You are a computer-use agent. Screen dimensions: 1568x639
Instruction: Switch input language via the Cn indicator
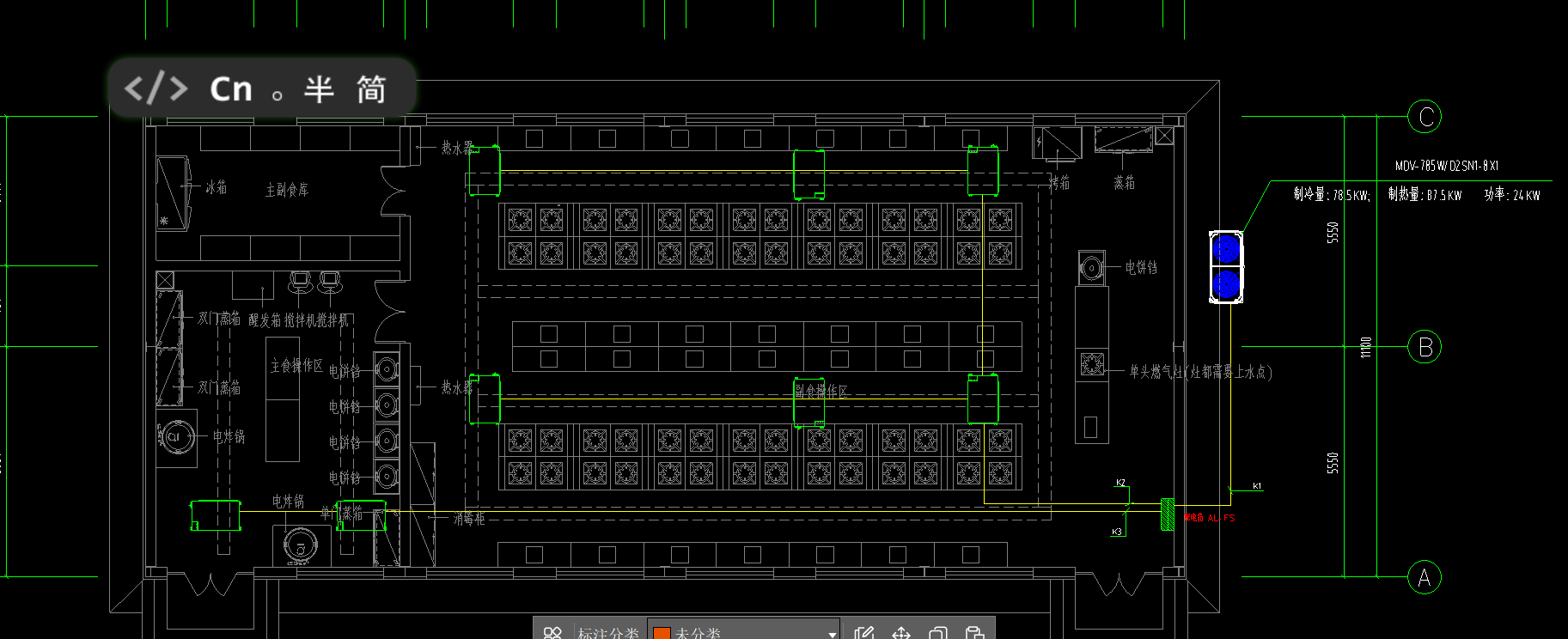point(231,89)
